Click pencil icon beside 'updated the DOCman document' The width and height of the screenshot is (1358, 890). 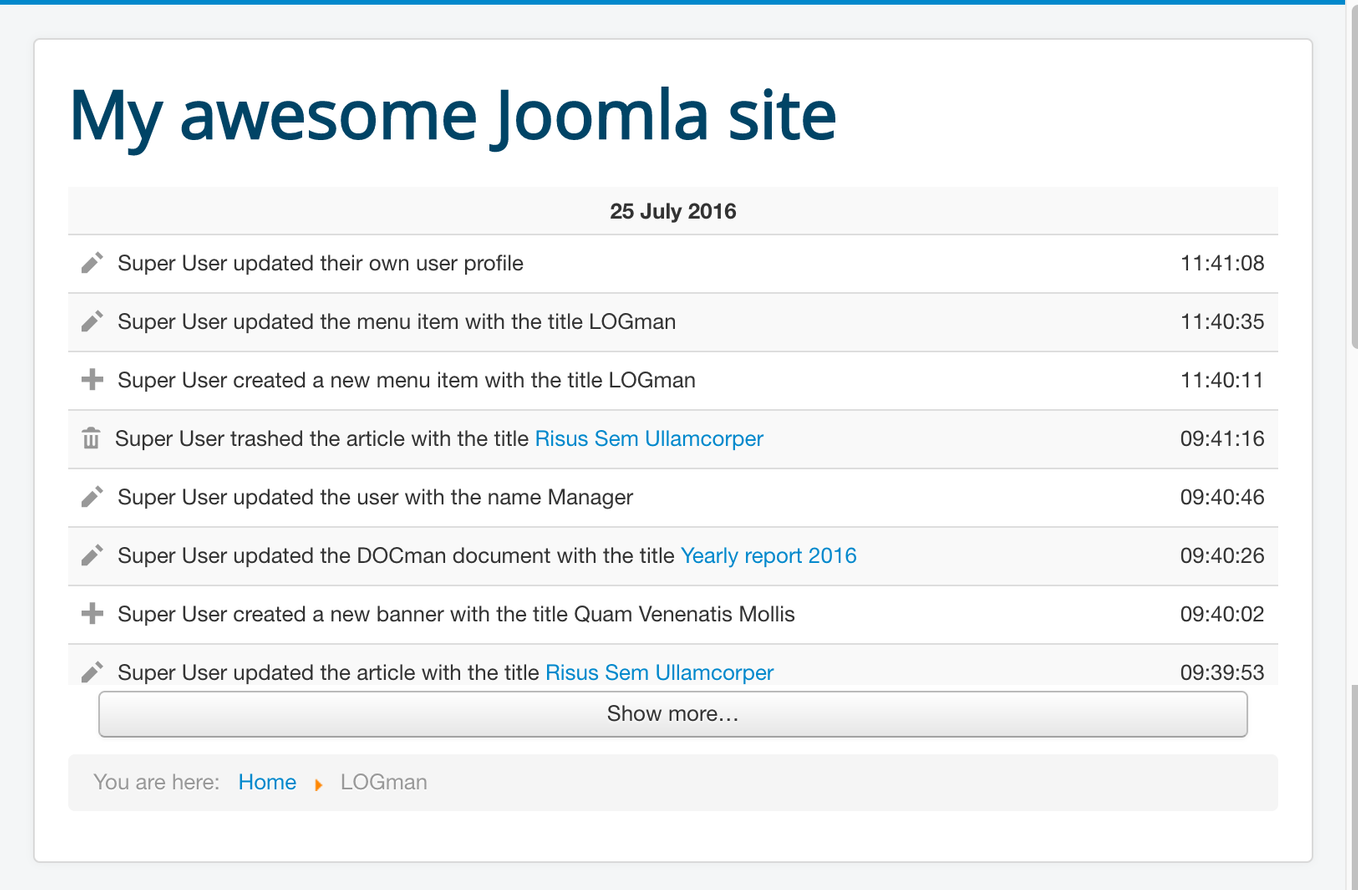tap(92, 555)
